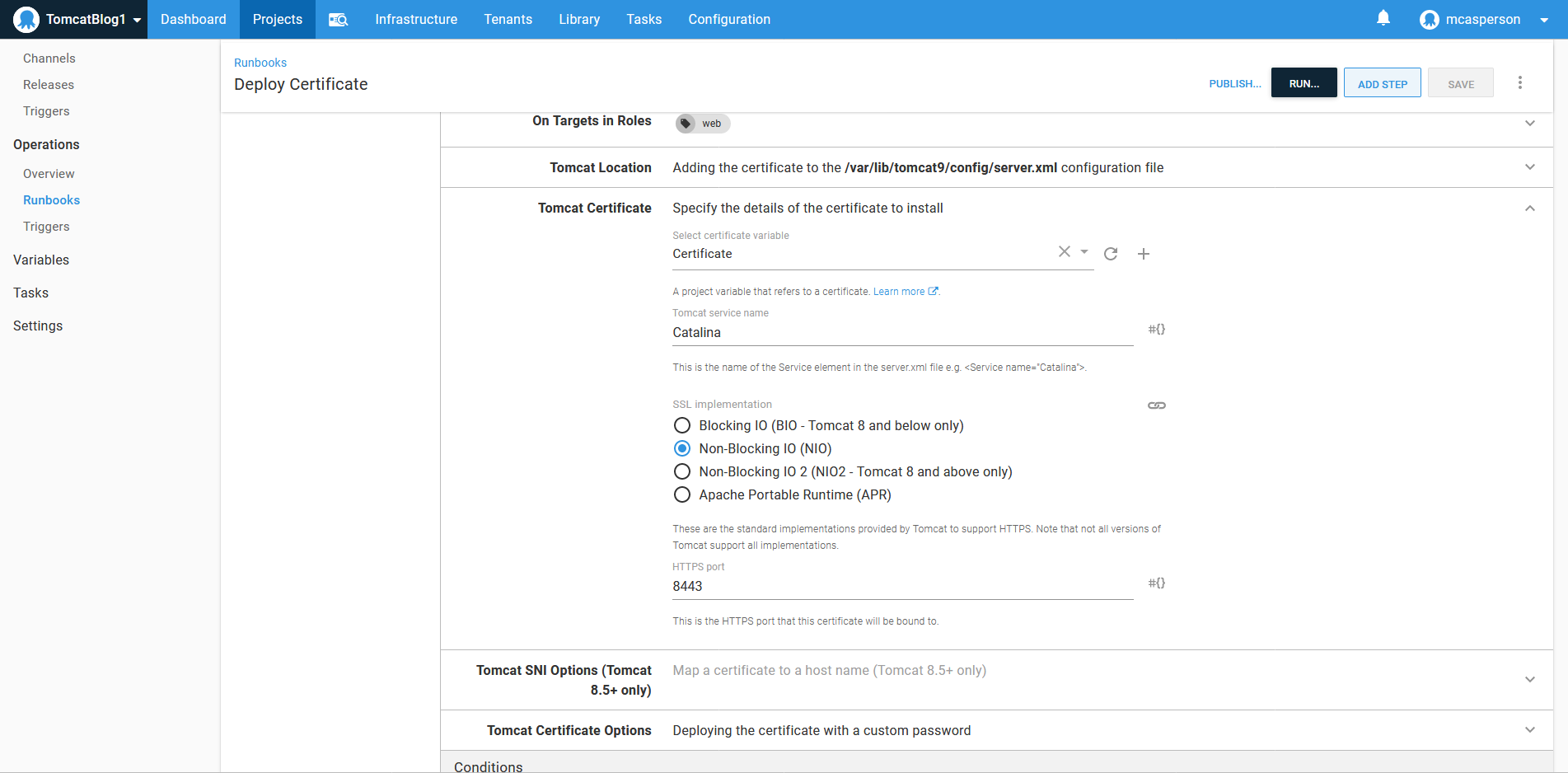Refresh the certificate variable list
The width and height of the screenshot is (1568, 773).
(x=1111, y=254)
